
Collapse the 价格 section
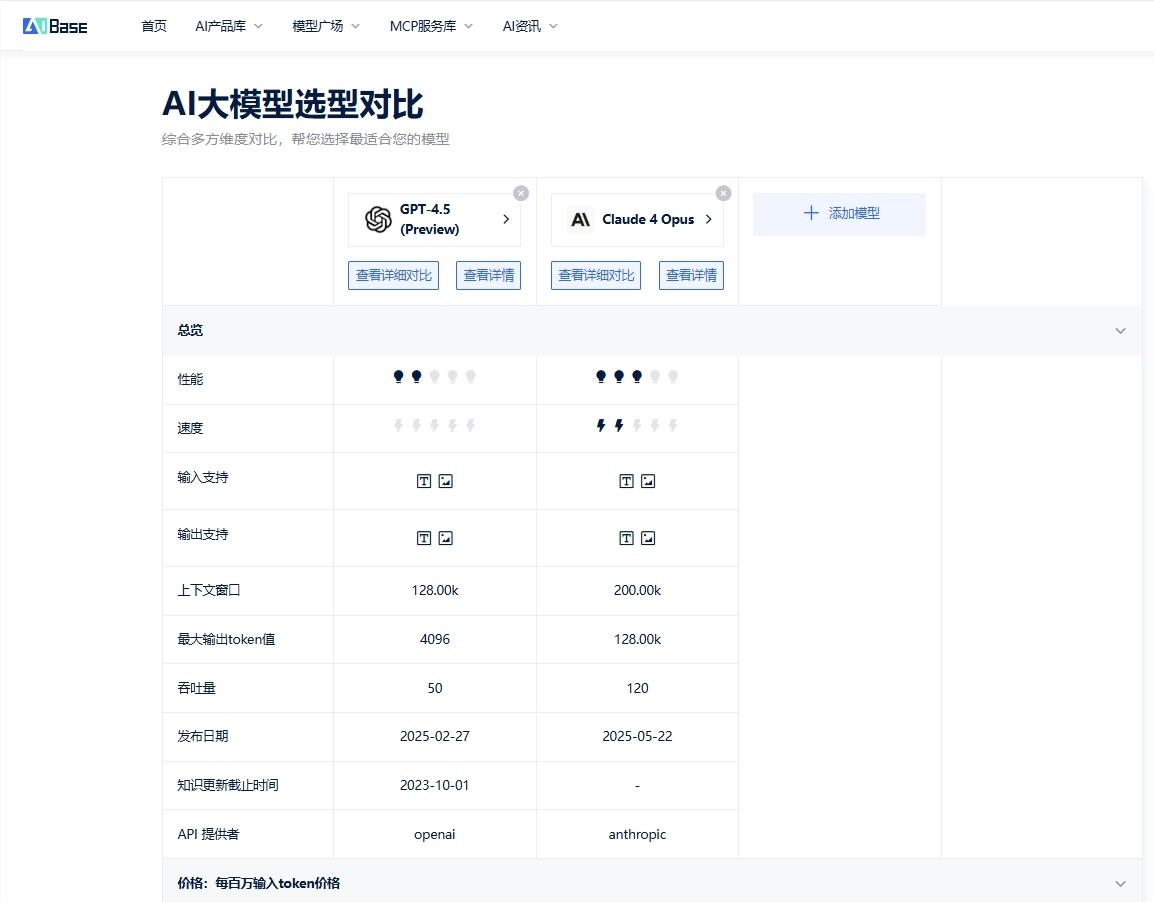(1120, 884)
